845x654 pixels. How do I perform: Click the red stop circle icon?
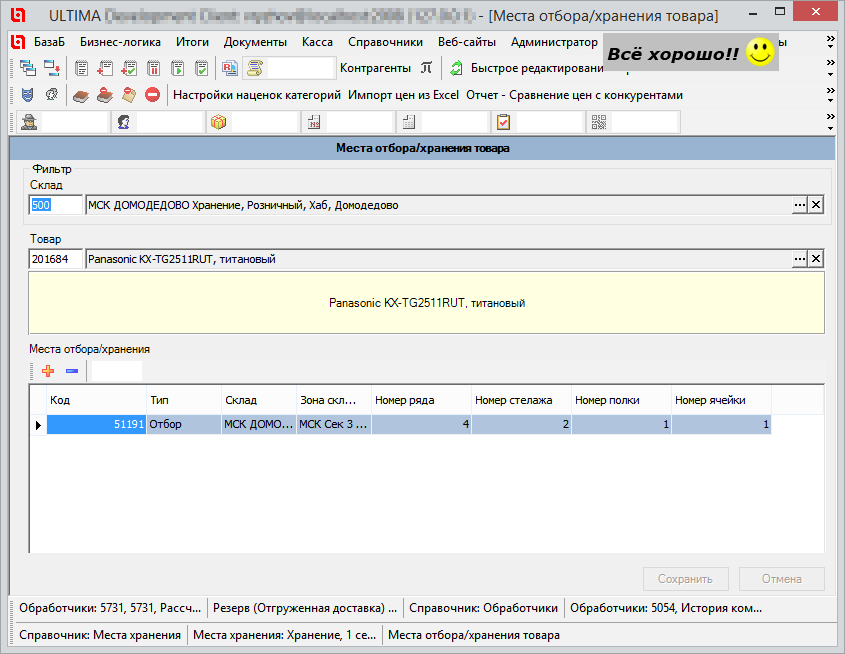[153, 95]
